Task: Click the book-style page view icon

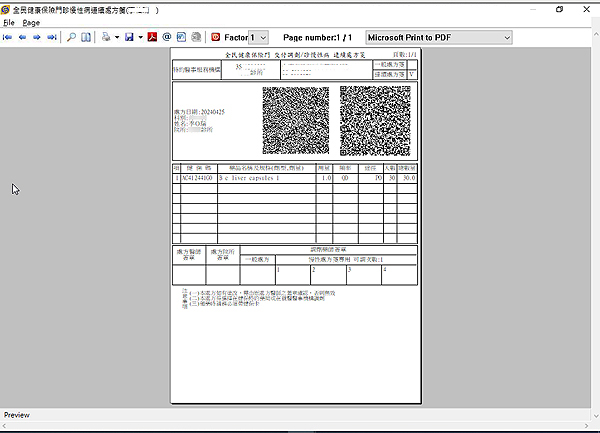Action: click(x=85, y=37)
